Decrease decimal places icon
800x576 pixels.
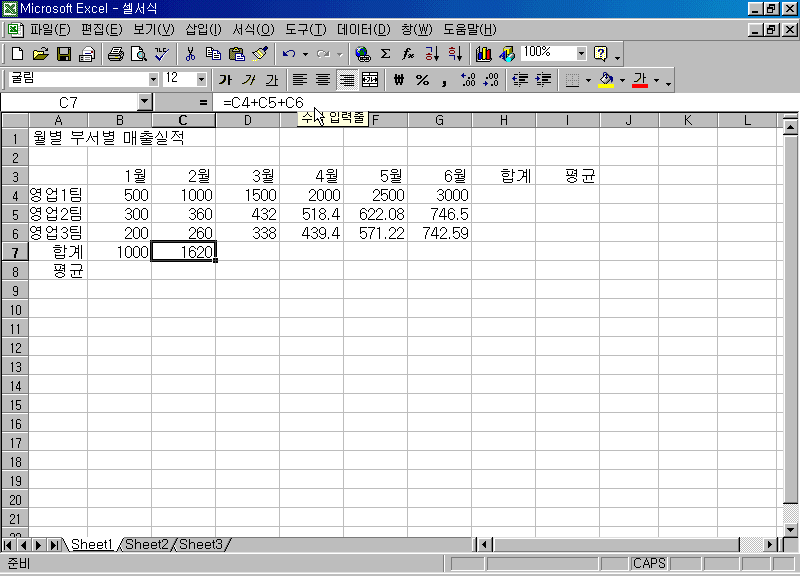[491, 80]
